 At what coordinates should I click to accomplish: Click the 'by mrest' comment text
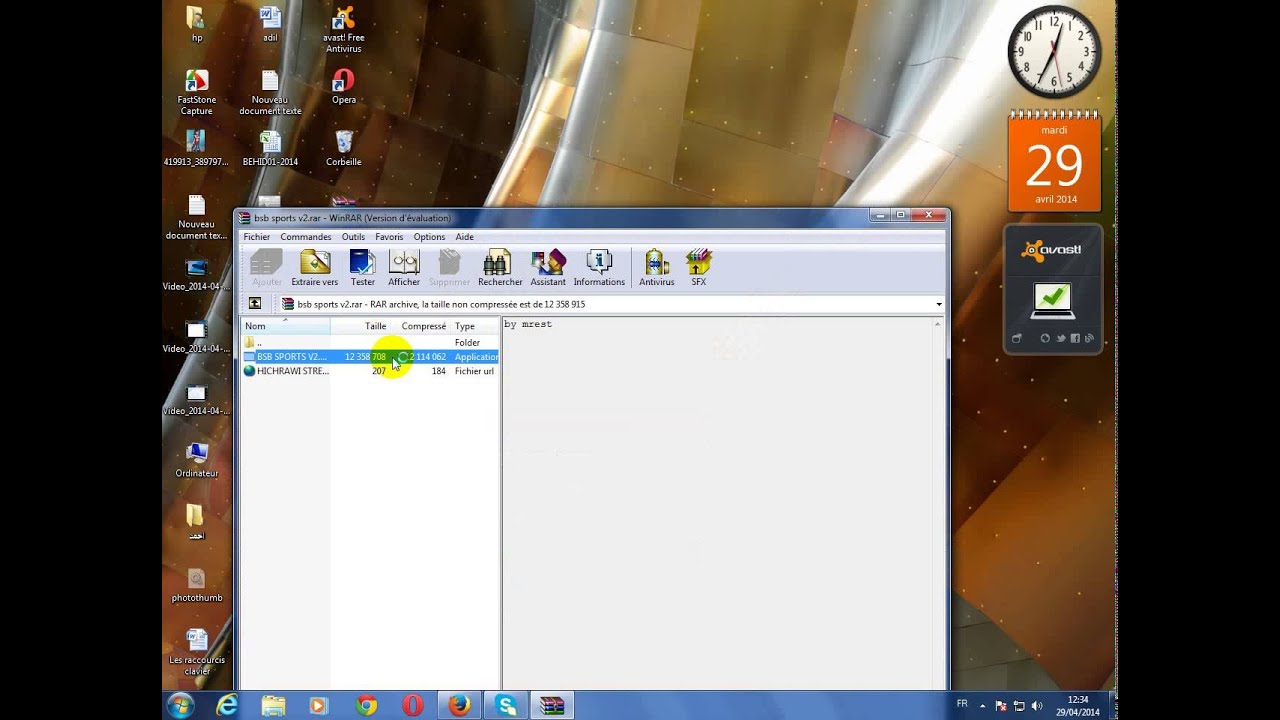528,324
